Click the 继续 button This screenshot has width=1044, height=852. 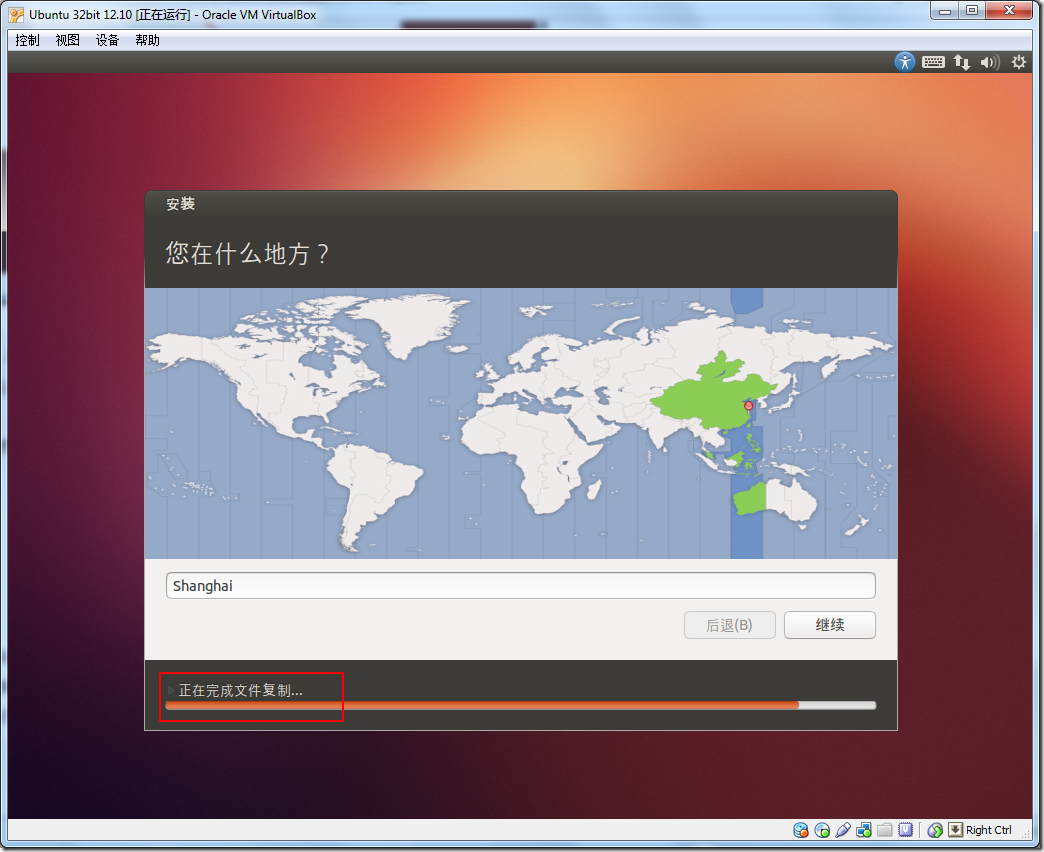pos(830,625)
